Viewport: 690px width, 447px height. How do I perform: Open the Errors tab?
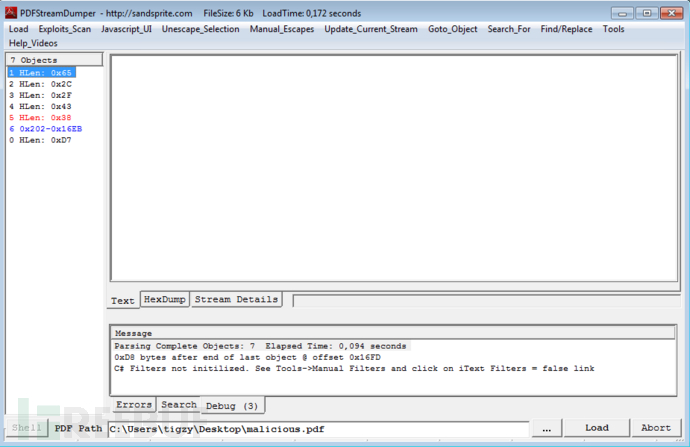[134, 404]
